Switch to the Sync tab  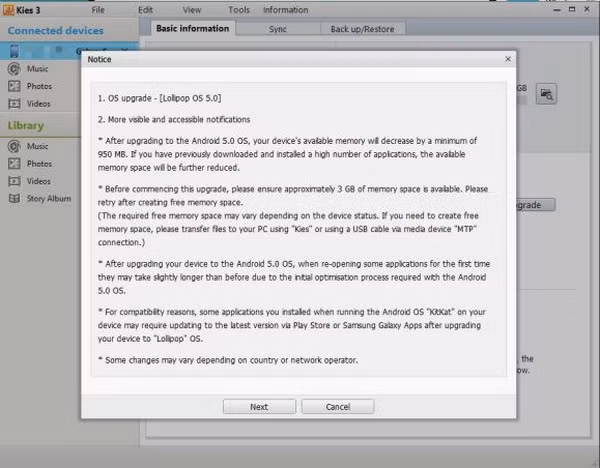(277, 29)
